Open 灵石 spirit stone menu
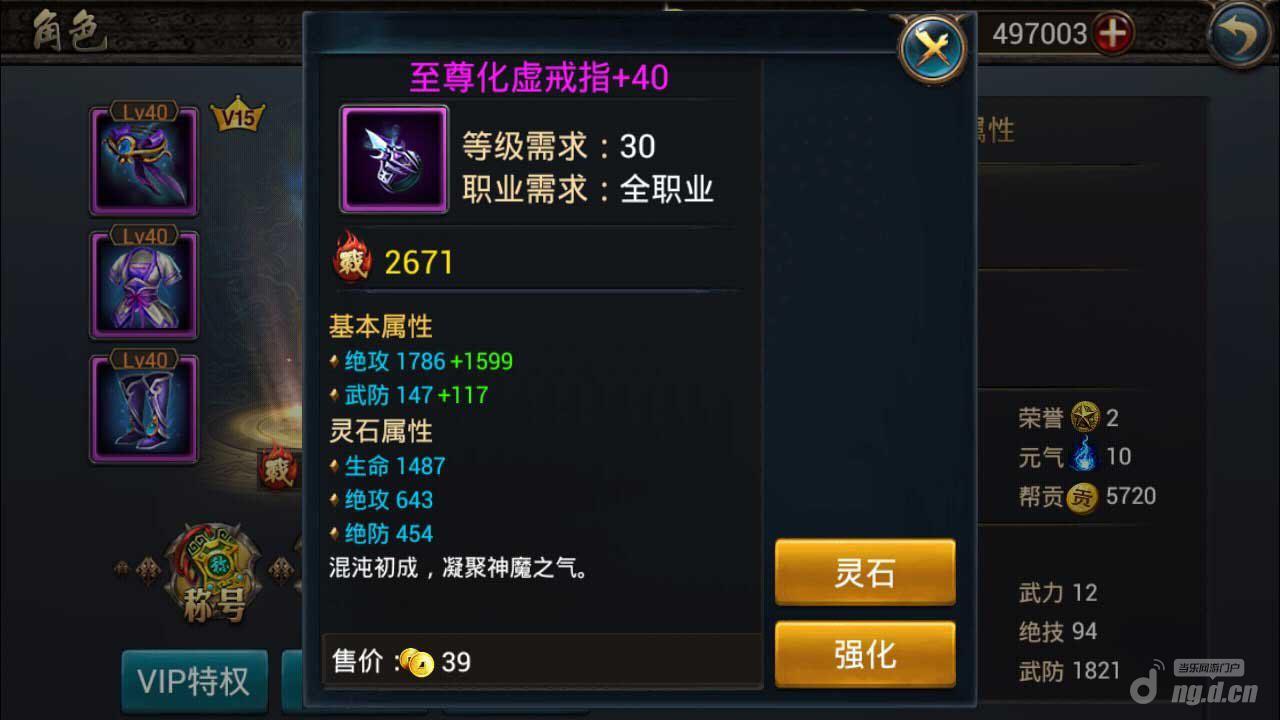 (x=865, y=572)
